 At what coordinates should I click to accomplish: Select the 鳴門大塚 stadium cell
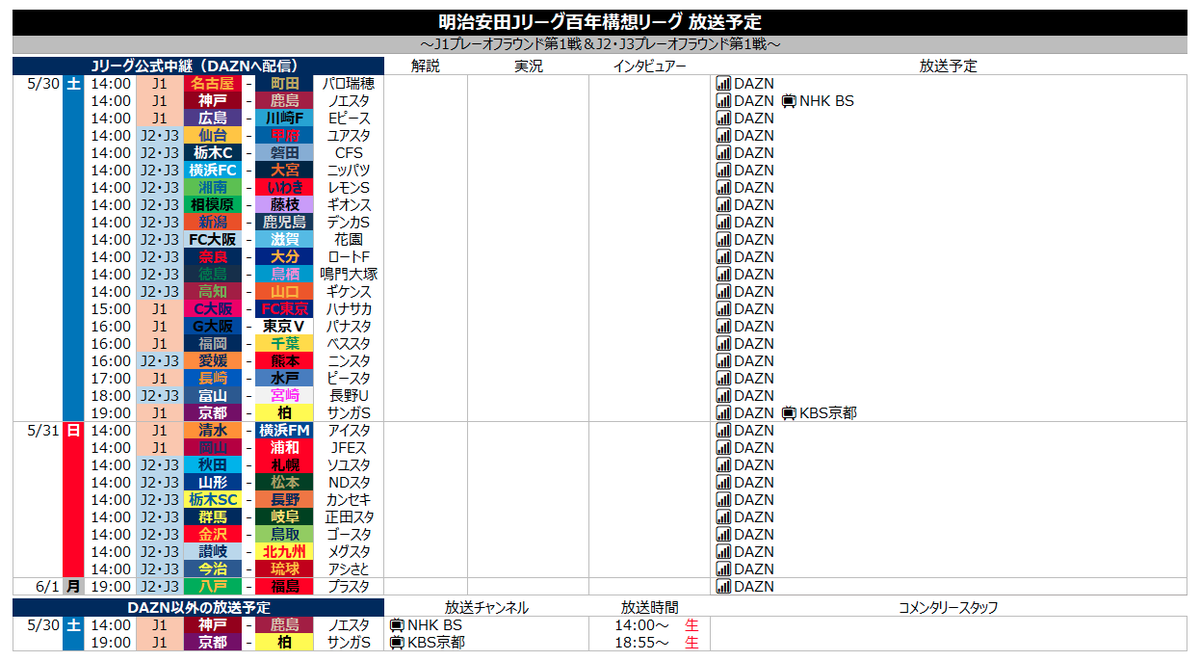point(349,274)
